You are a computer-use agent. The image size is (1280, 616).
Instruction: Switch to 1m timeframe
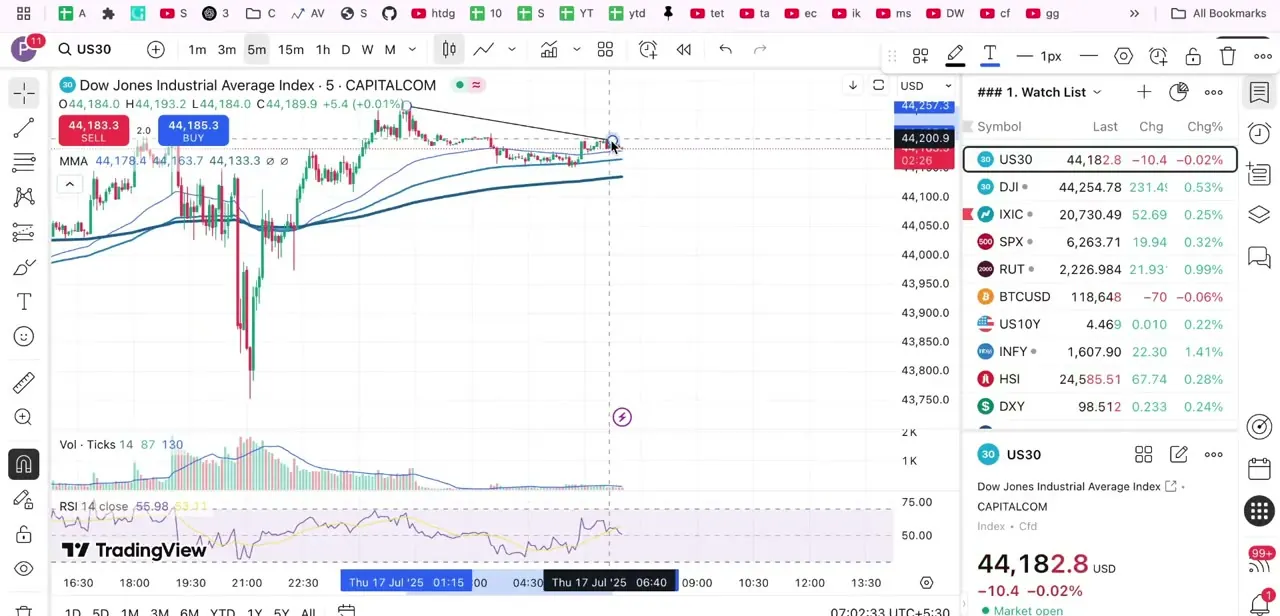(x=197, y=50)
